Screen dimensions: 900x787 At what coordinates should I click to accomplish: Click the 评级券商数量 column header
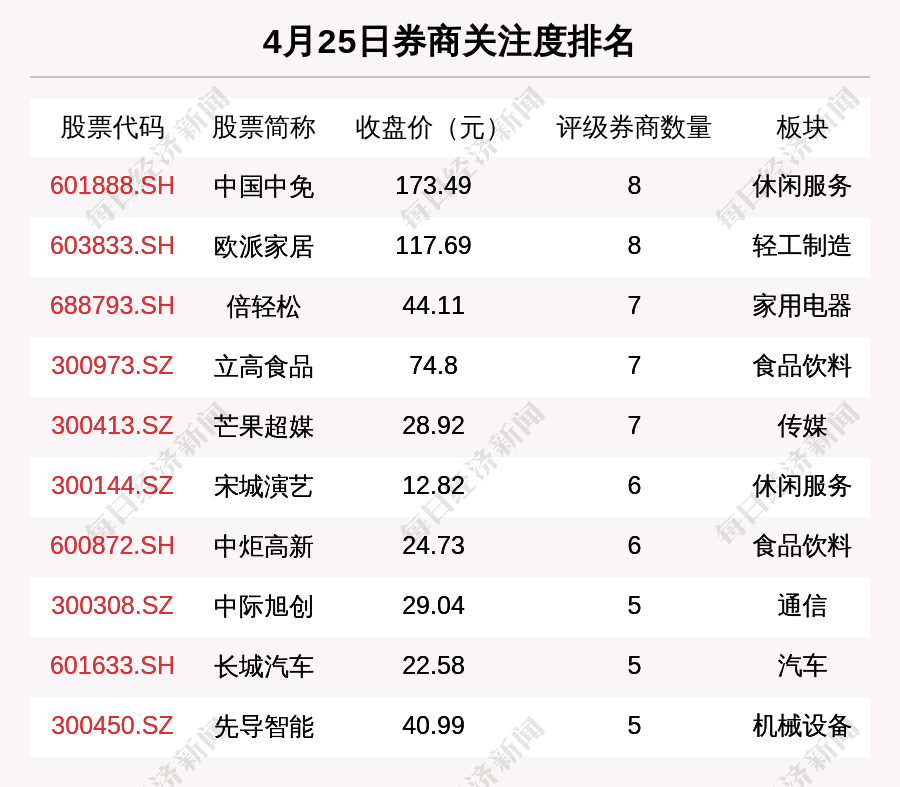(x=634, y=127)
